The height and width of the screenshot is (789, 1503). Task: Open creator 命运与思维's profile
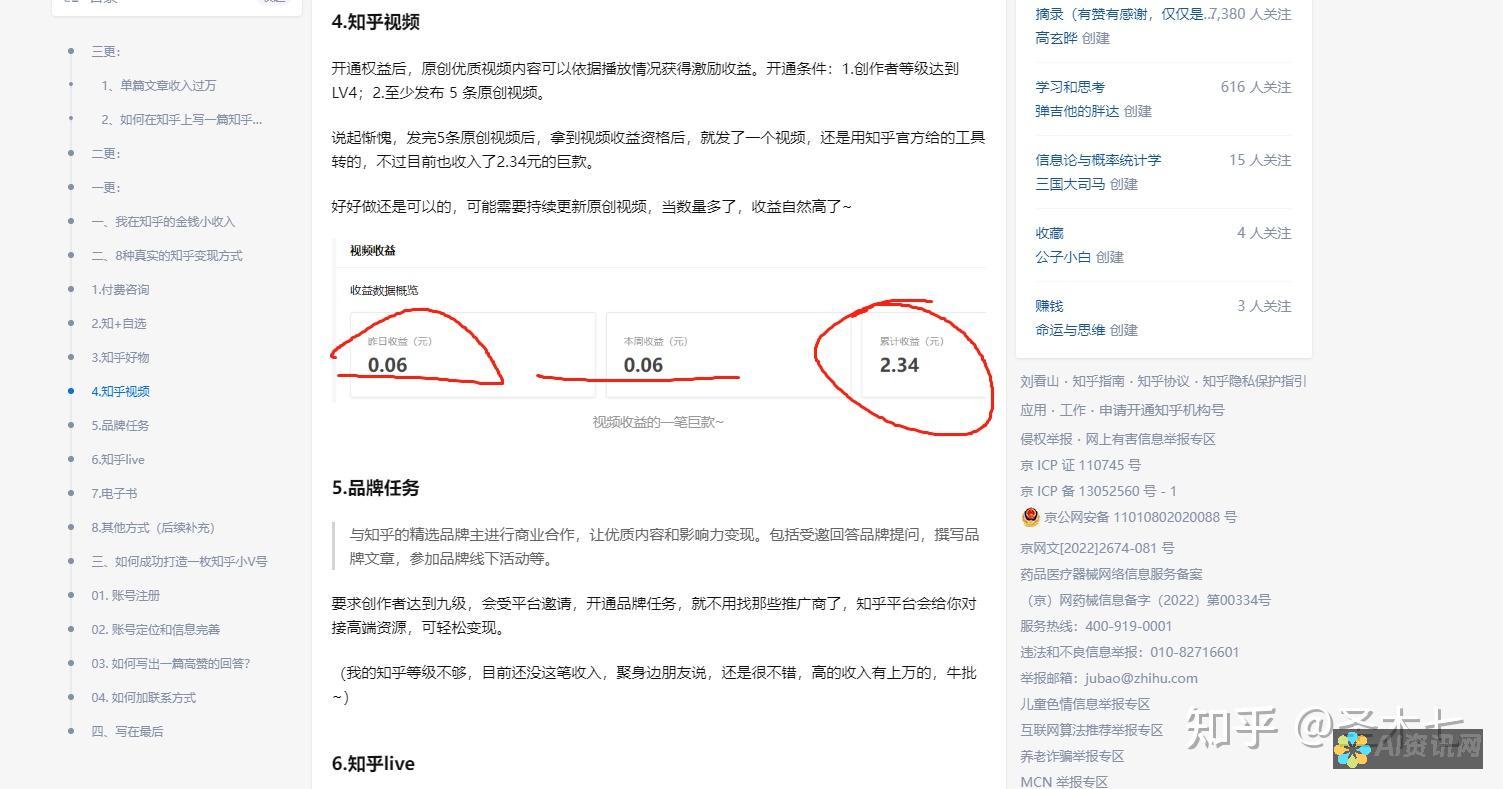click(x=1070, y=330)
